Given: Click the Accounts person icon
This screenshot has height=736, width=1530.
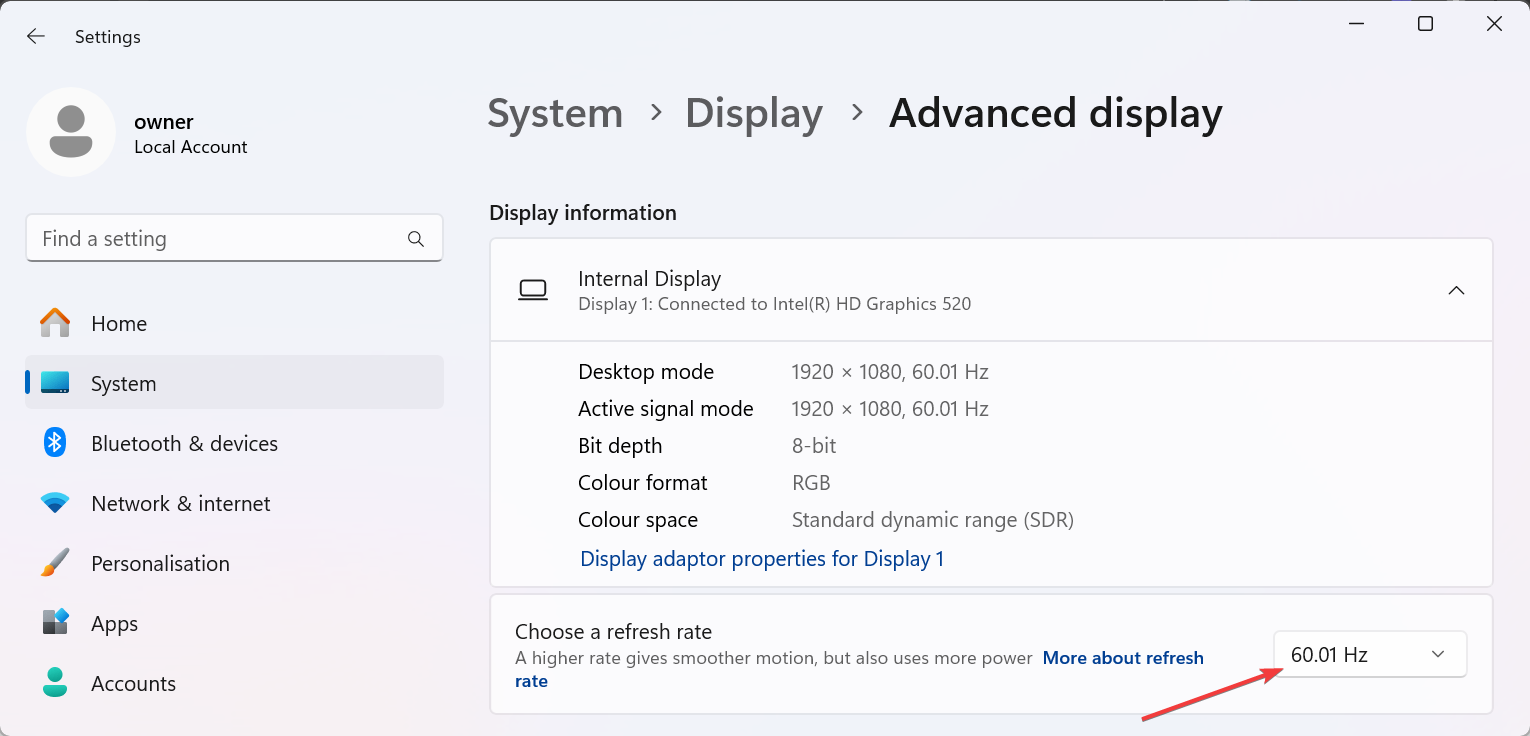Looking at the screenshot, I should pos(55,683).
